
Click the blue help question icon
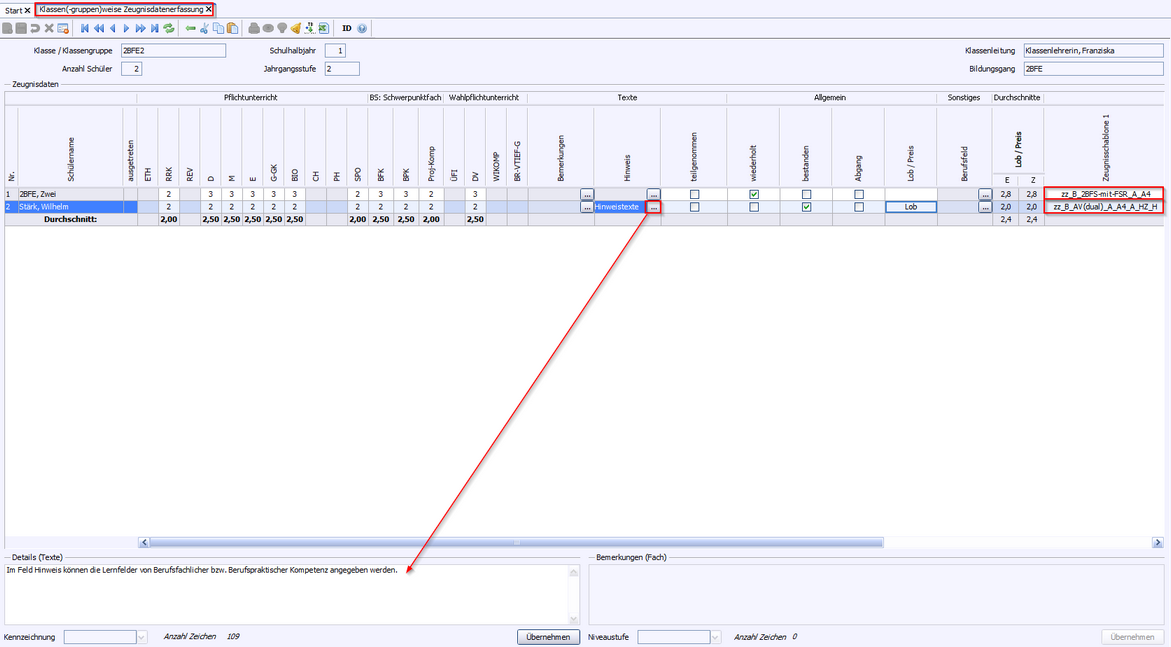point(362,29)
